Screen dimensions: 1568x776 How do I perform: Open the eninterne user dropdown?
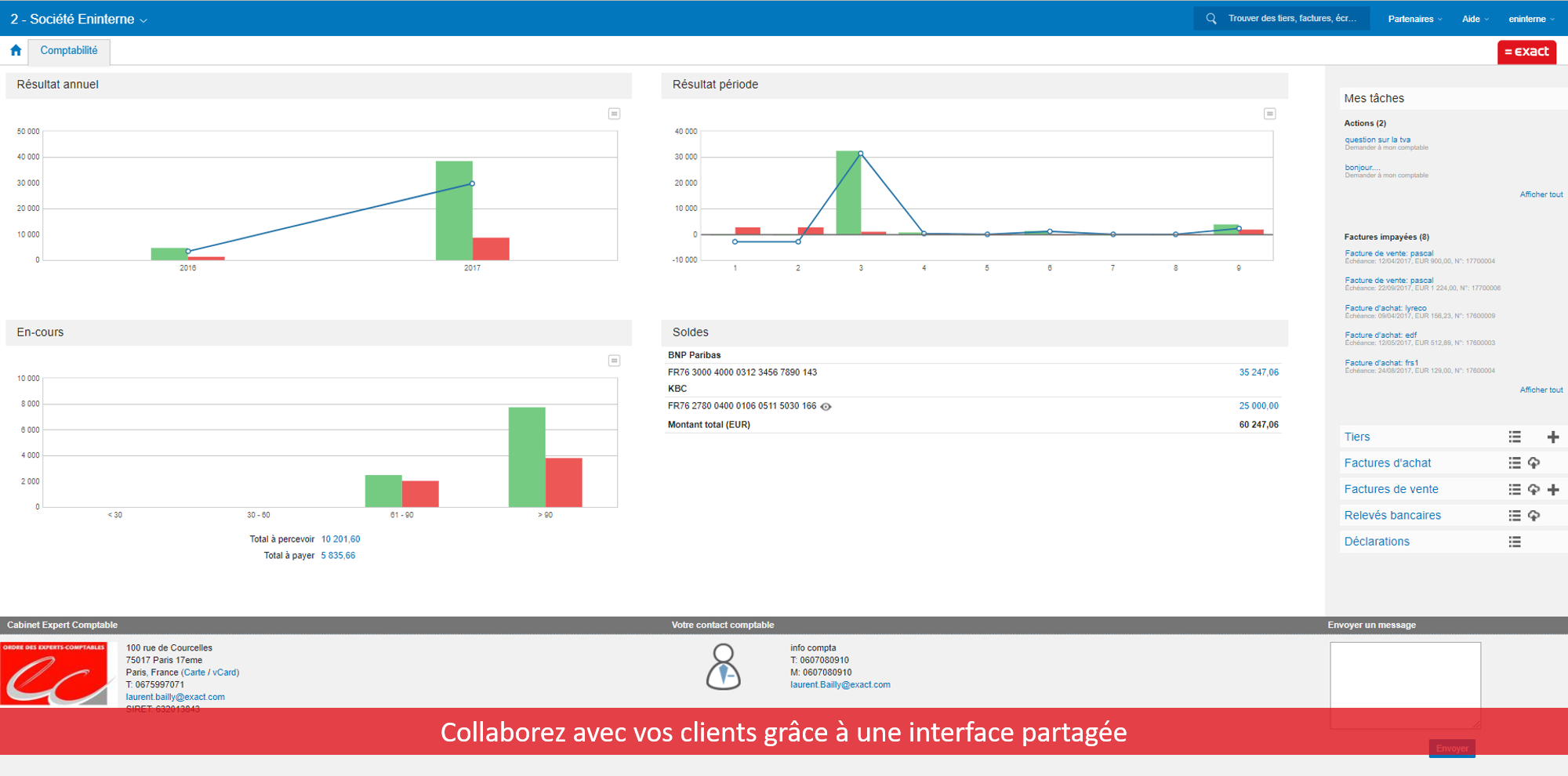pyautogui.click(x=1531, y=19)
